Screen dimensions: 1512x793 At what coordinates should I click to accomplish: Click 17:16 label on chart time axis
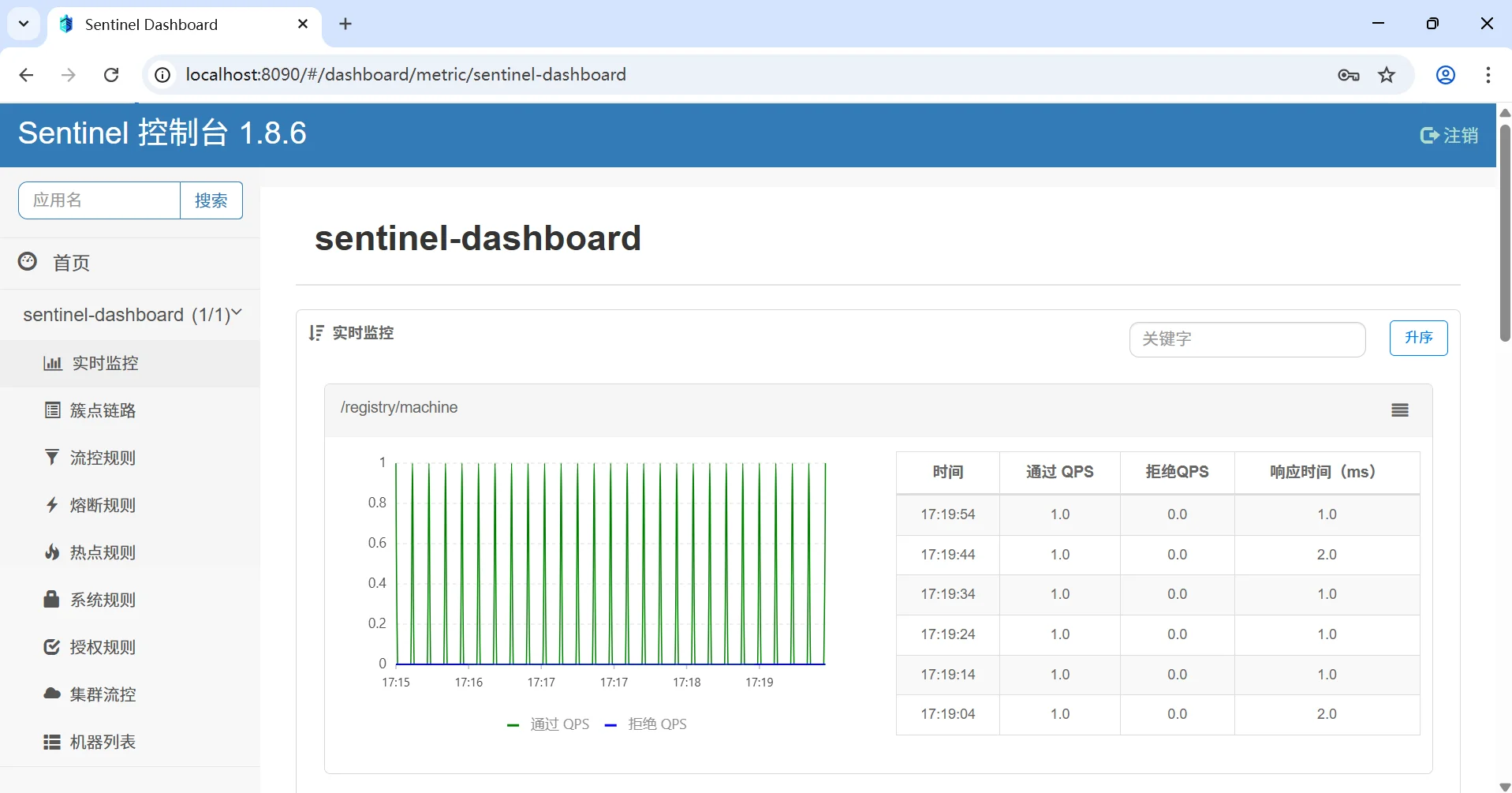469,683
